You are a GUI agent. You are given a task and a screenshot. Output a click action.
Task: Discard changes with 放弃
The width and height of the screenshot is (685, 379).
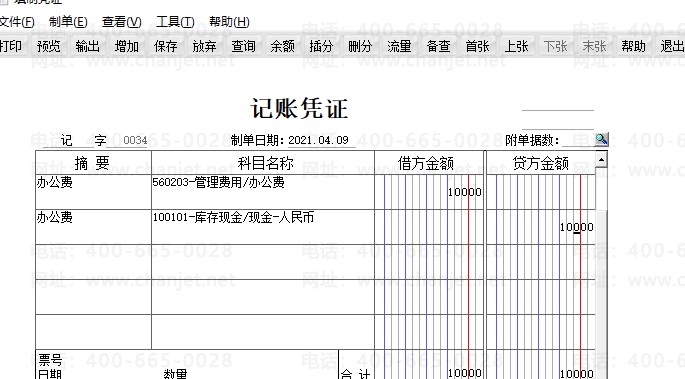(x=204, y=46)
